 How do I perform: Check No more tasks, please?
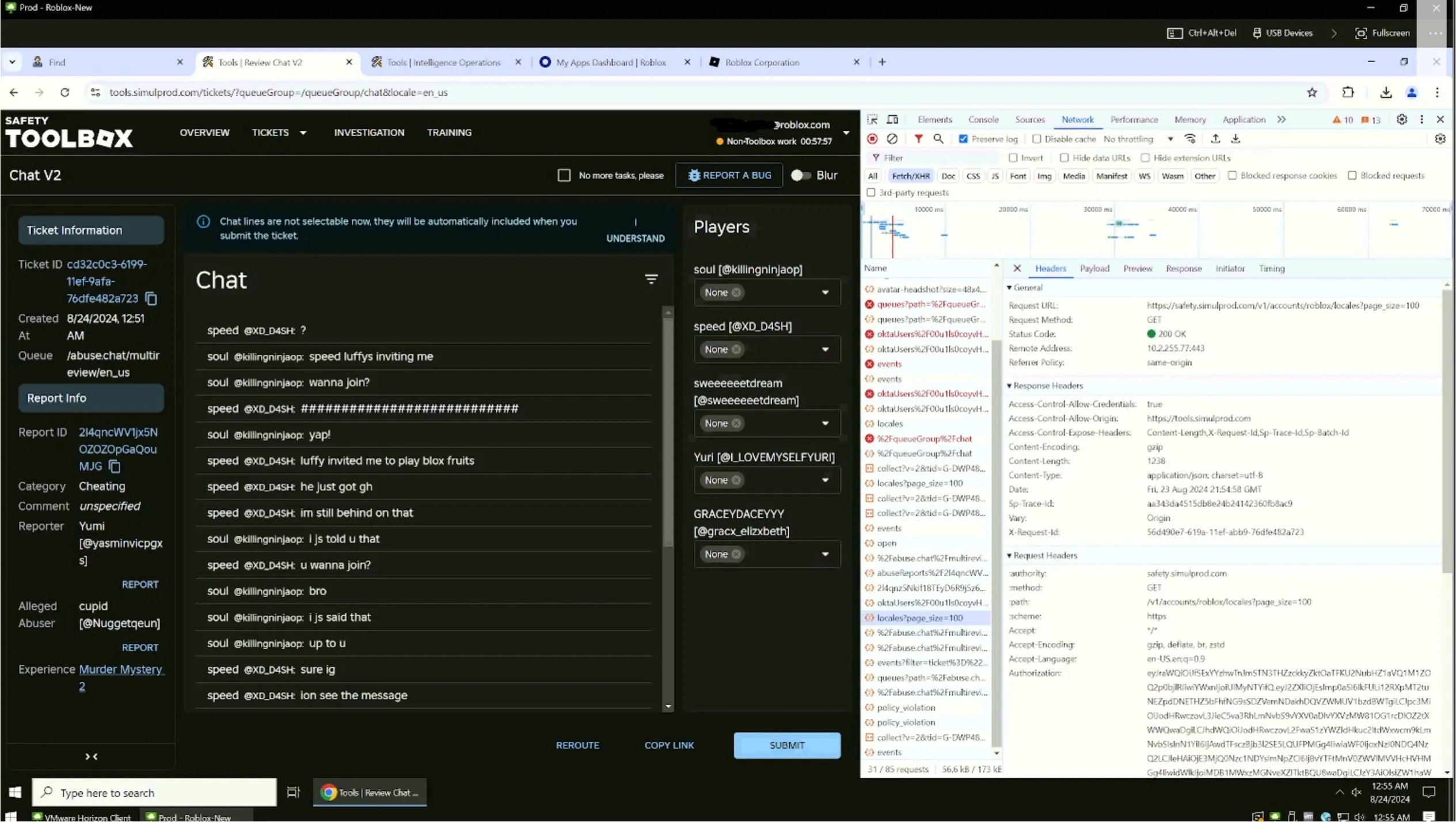click(564, 175)
